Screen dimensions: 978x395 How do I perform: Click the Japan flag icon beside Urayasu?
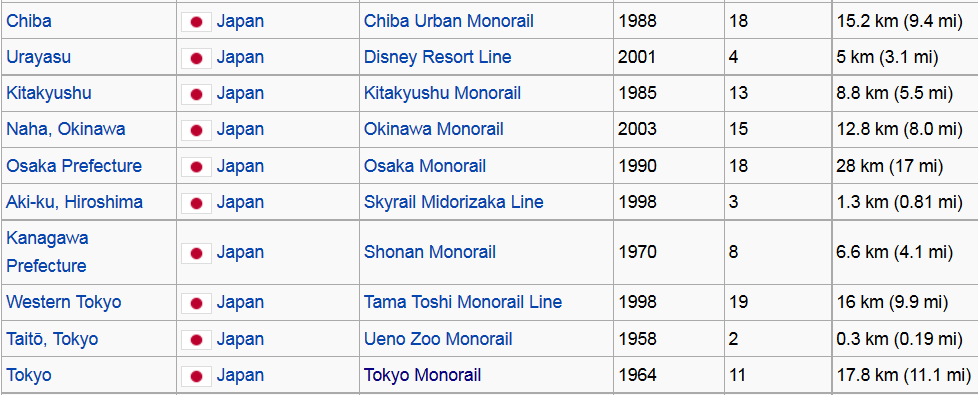(x=196, y=58)
